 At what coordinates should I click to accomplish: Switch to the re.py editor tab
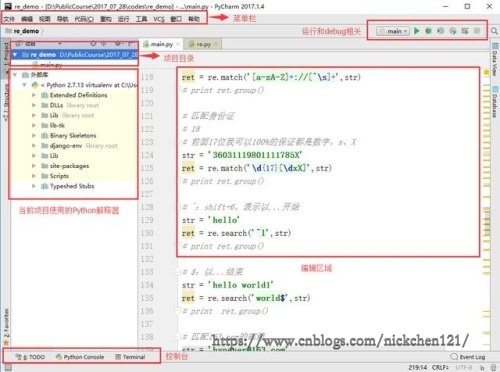(x=203, y=44)
